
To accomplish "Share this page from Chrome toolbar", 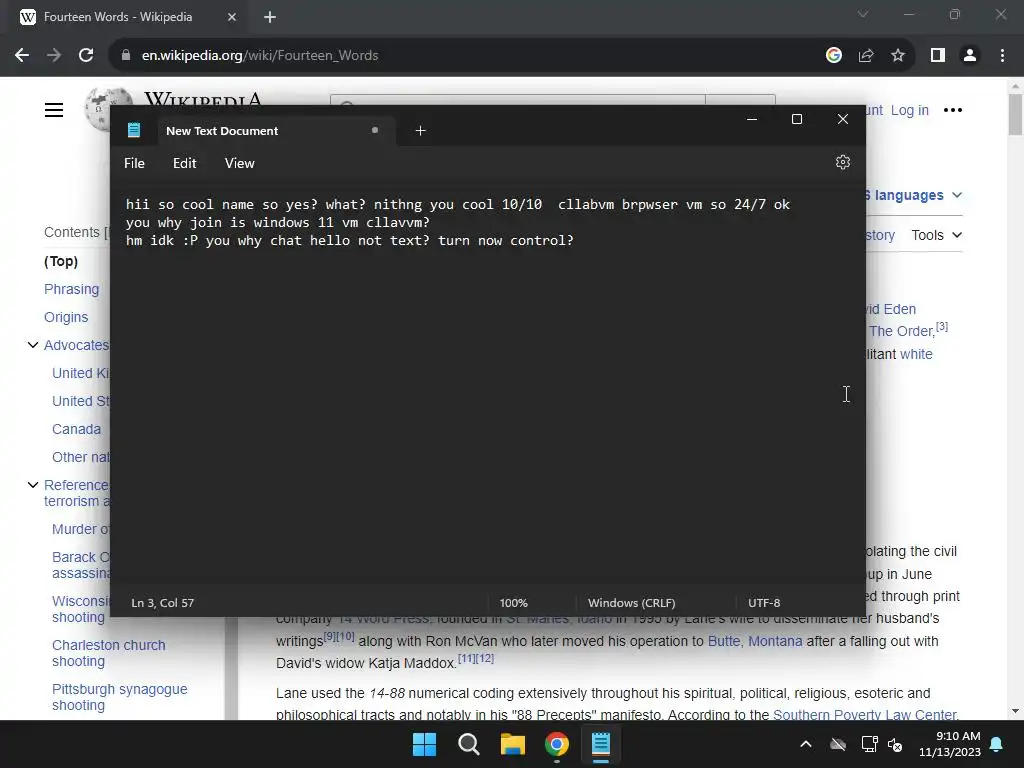I will click(x=866, y=56).
